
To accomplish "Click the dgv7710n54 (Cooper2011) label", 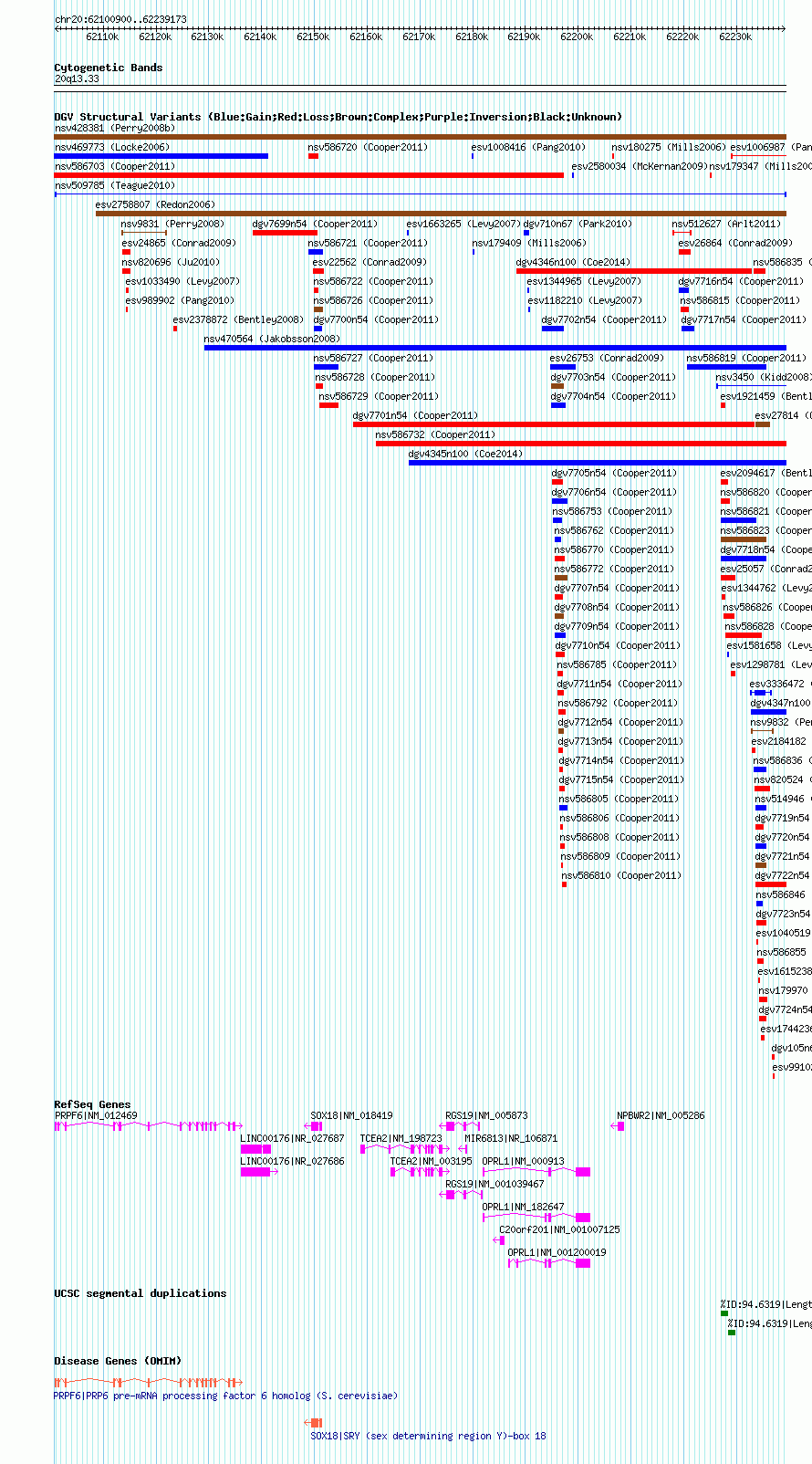I will pyautogui.click(x=618, y=645).
